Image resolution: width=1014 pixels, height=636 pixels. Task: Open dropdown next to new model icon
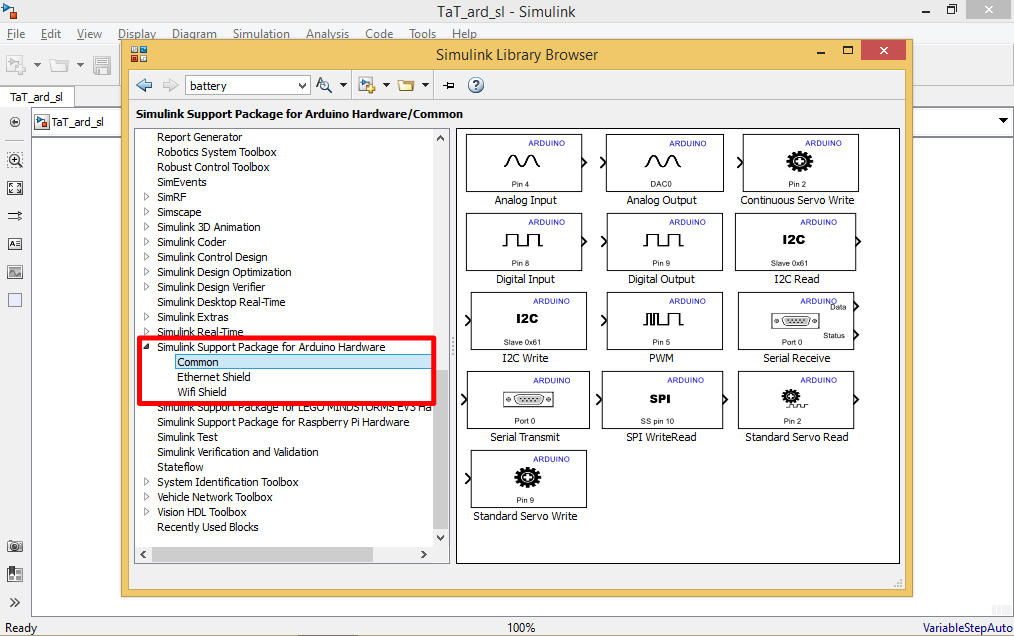click(x=386, y=85)
